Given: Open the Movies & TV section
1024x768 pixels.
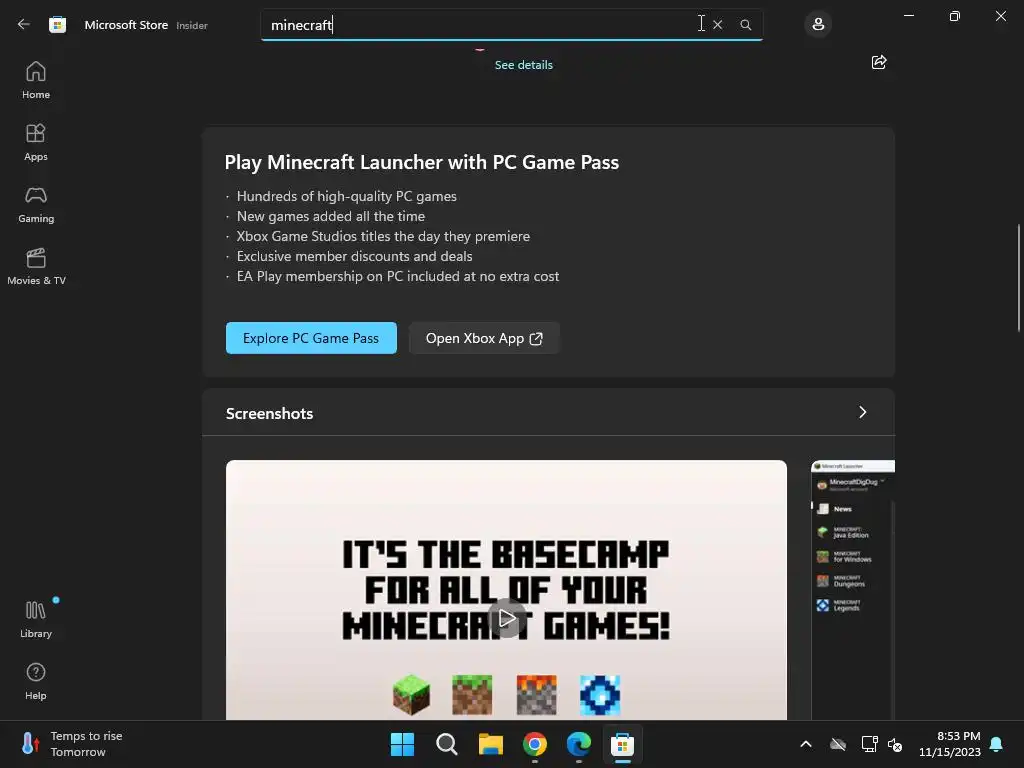Looking at the screenshot, I should (36, 266).
